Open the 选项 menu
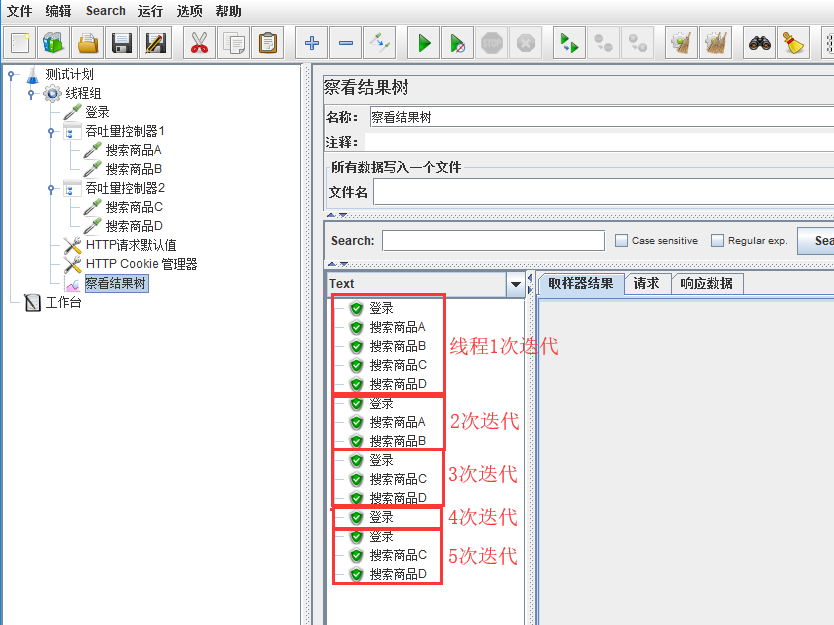This screenshot has height=625, width=834. click(190, 11)
